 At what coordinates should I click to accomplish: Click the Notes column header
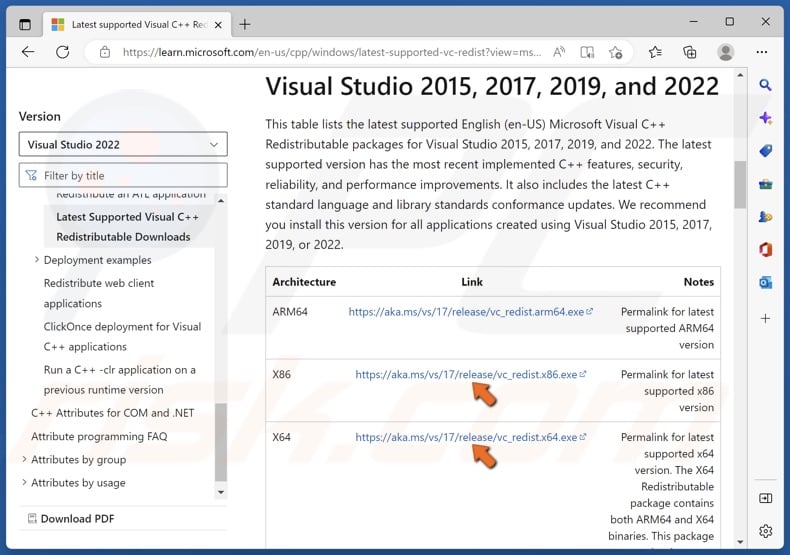click(698, 282)
